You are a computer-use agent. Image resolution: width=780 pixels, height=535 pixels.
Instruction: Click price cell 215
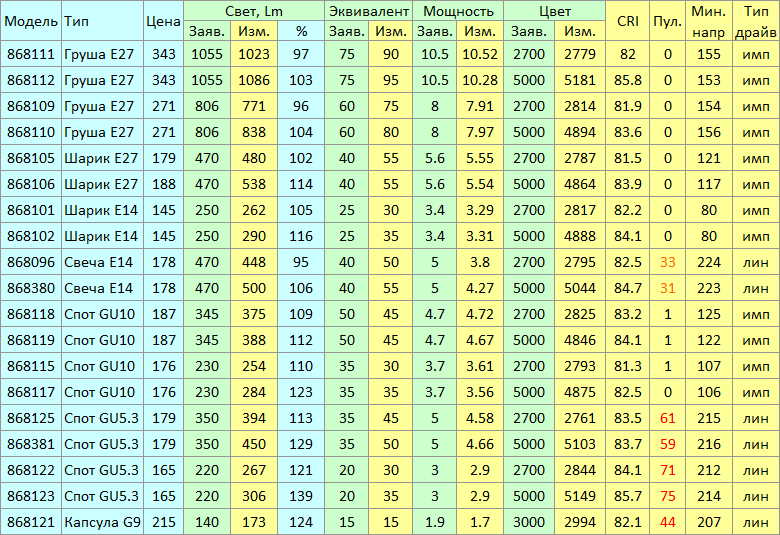(x=164, y=522)
